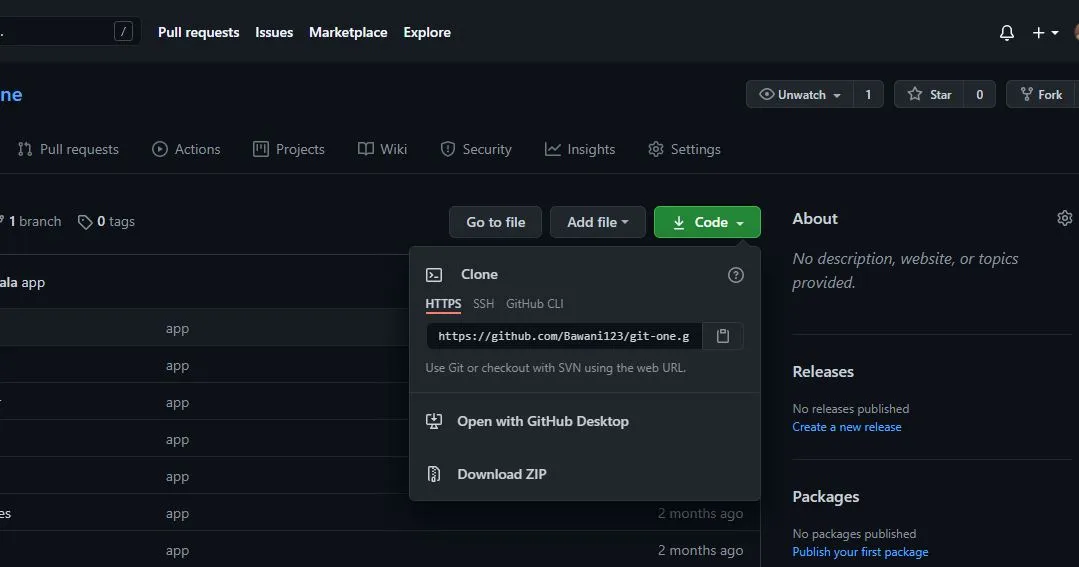Click the clone URL text field
This screenshot has width=1079, height=567.
point(564,336)
